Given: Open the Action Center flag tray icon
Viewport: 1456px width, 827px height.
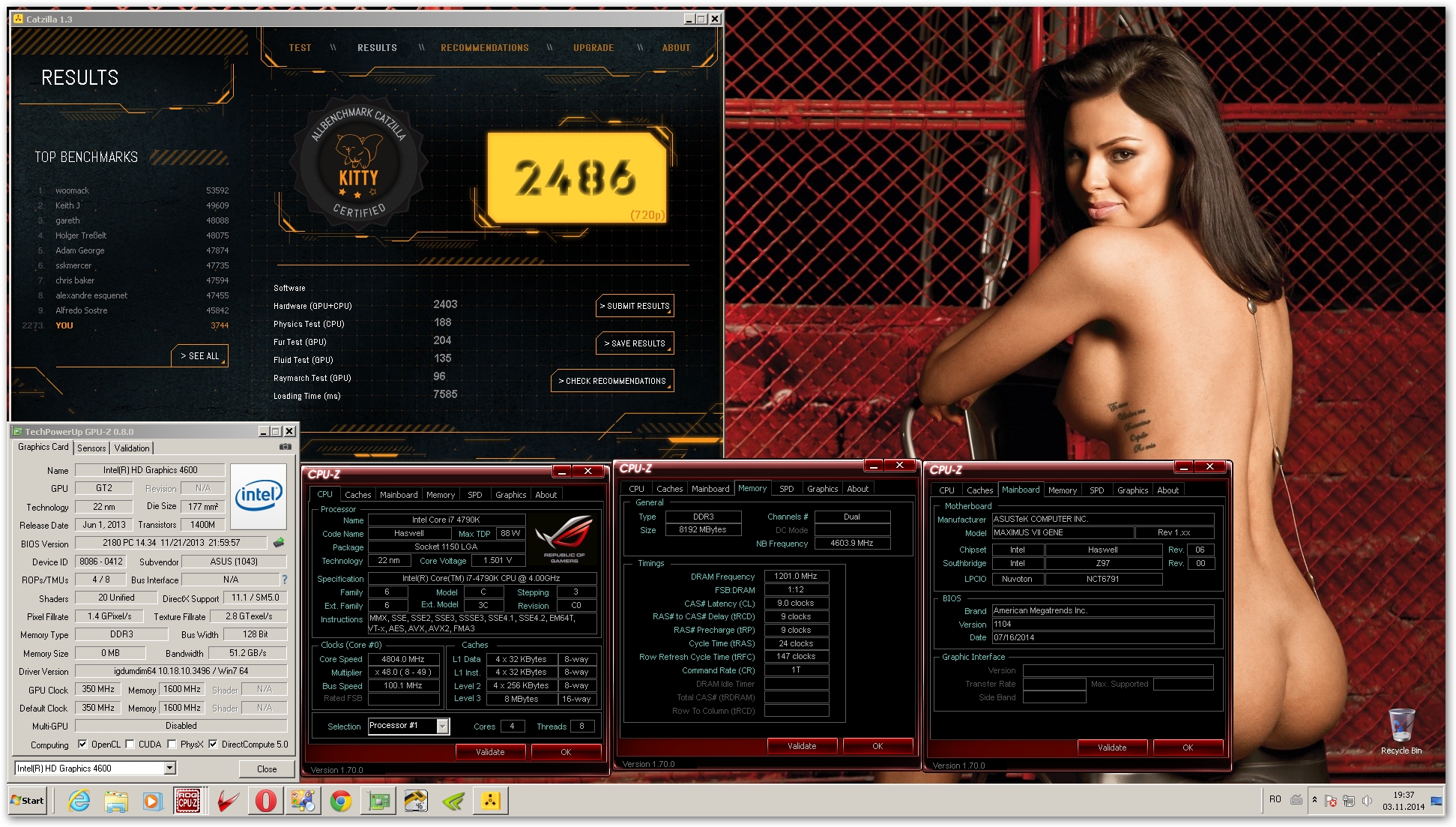Looking at the screenshot, I should pyautogui.click(x=1331, y=801).
